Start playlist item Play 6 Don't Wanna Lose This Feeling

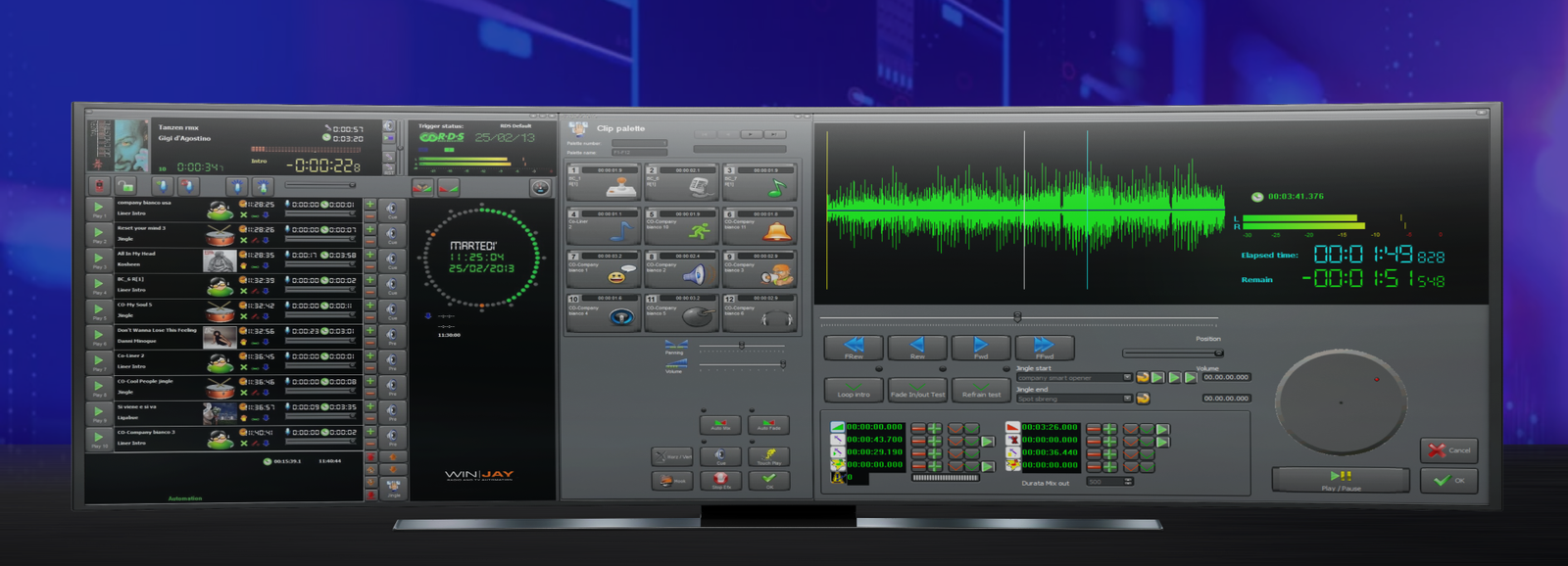pyautogui.click(x=99, y=337)
